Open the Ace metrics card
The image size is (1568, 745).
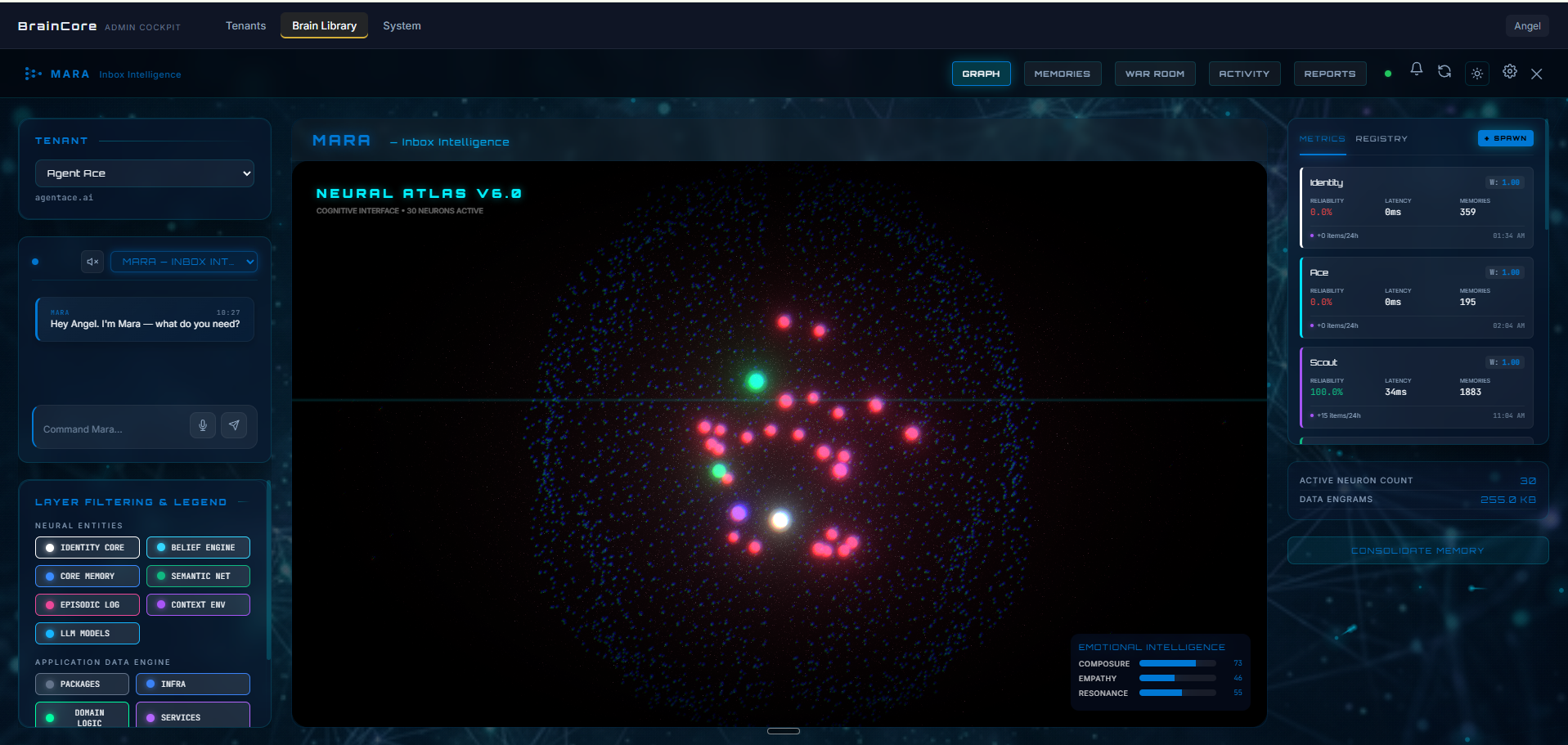tap(1417, 298)
